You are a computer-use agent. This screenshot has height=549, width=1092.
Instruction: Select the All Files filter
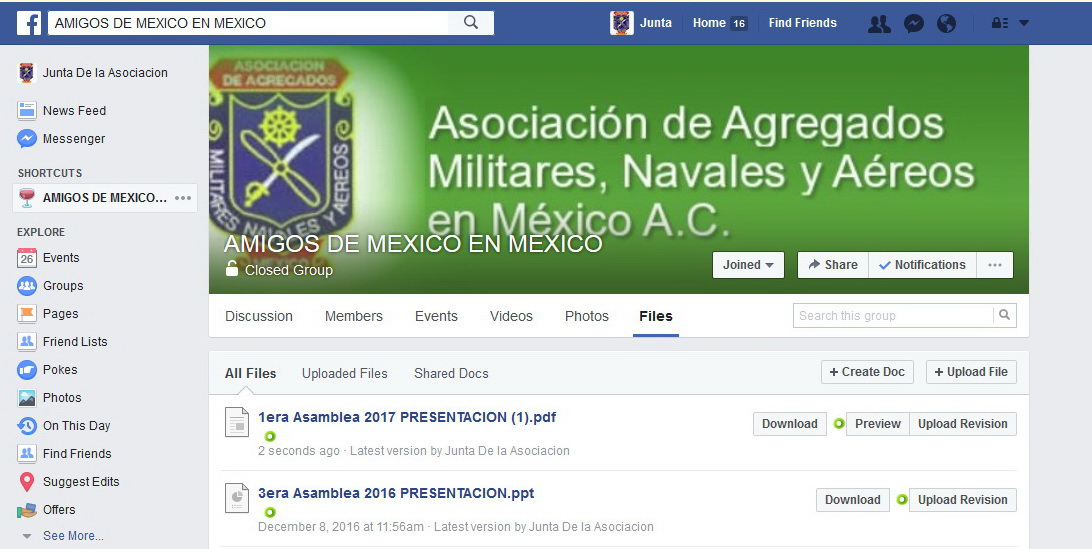250,373
